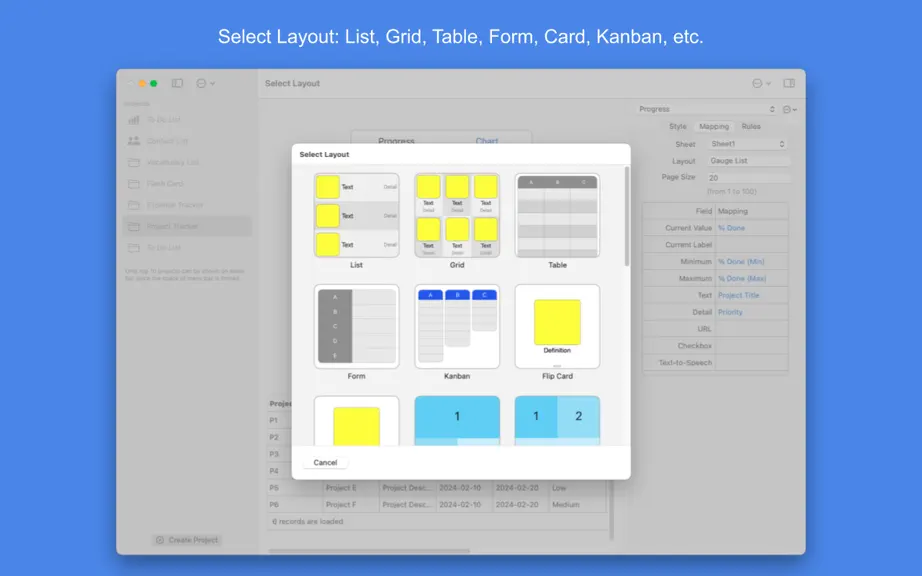
Task: Open the Progress dropdown in inspector
Action: coord(707,109)
